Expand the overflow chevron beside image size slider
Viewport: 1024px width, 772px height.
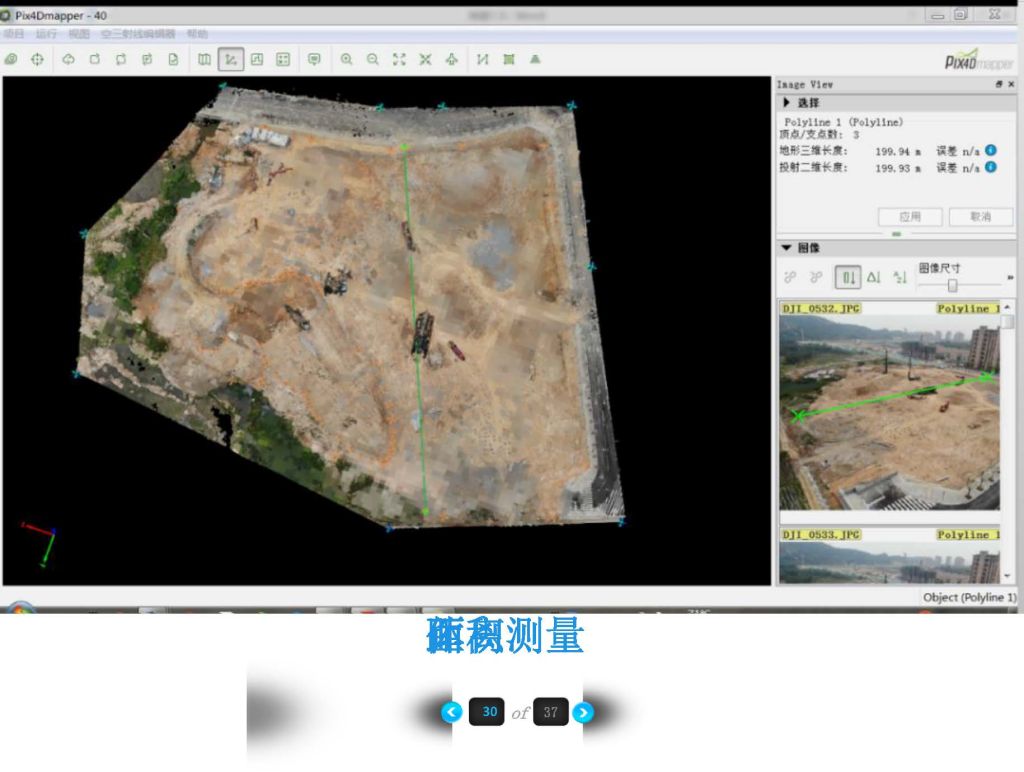tap(1010, 277)
